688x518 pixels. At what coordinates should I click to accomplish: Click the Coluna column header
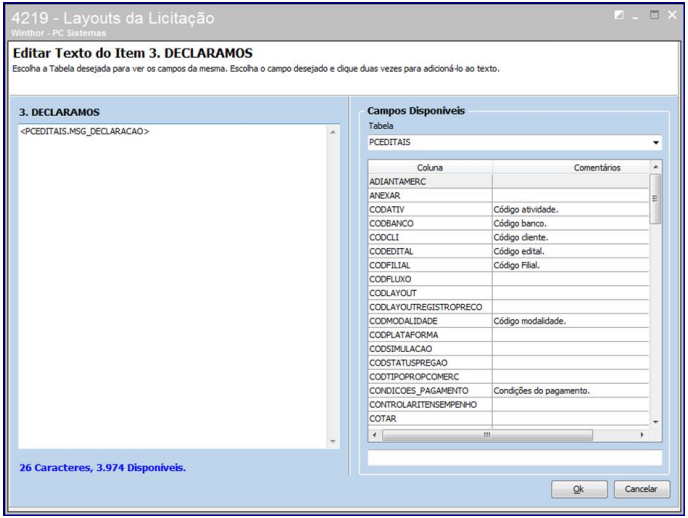(x=430, y=168)
